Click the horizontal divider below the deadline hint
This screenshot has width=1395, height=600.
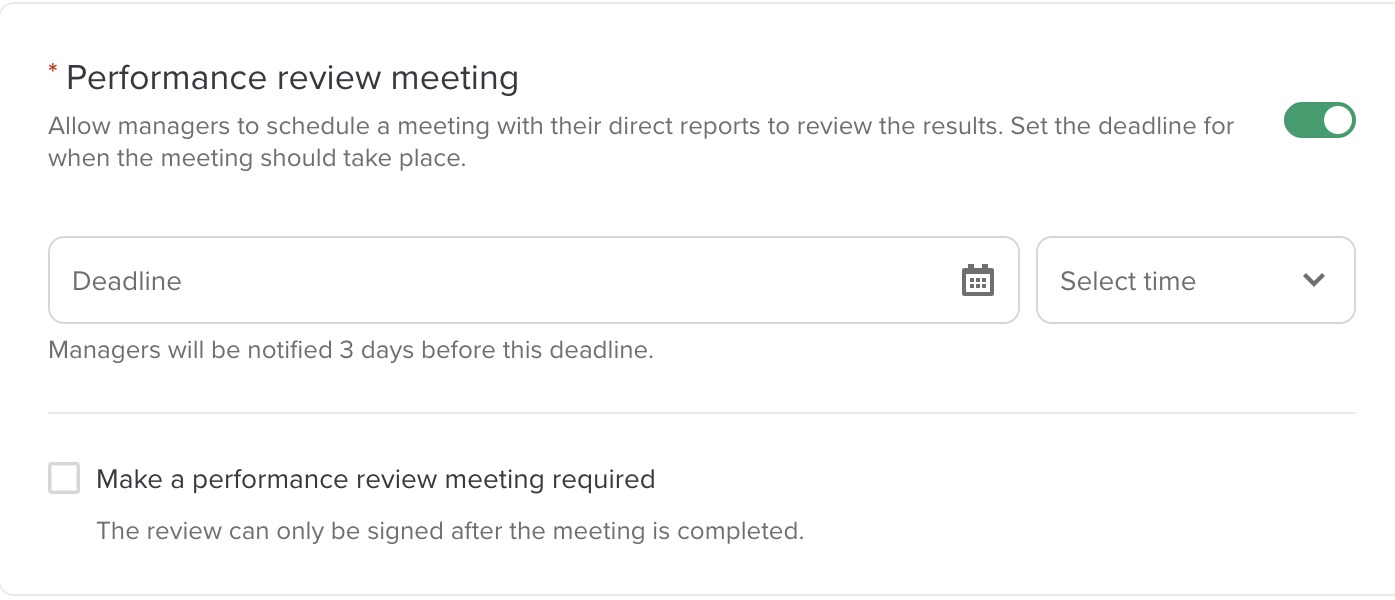point(700,412)
